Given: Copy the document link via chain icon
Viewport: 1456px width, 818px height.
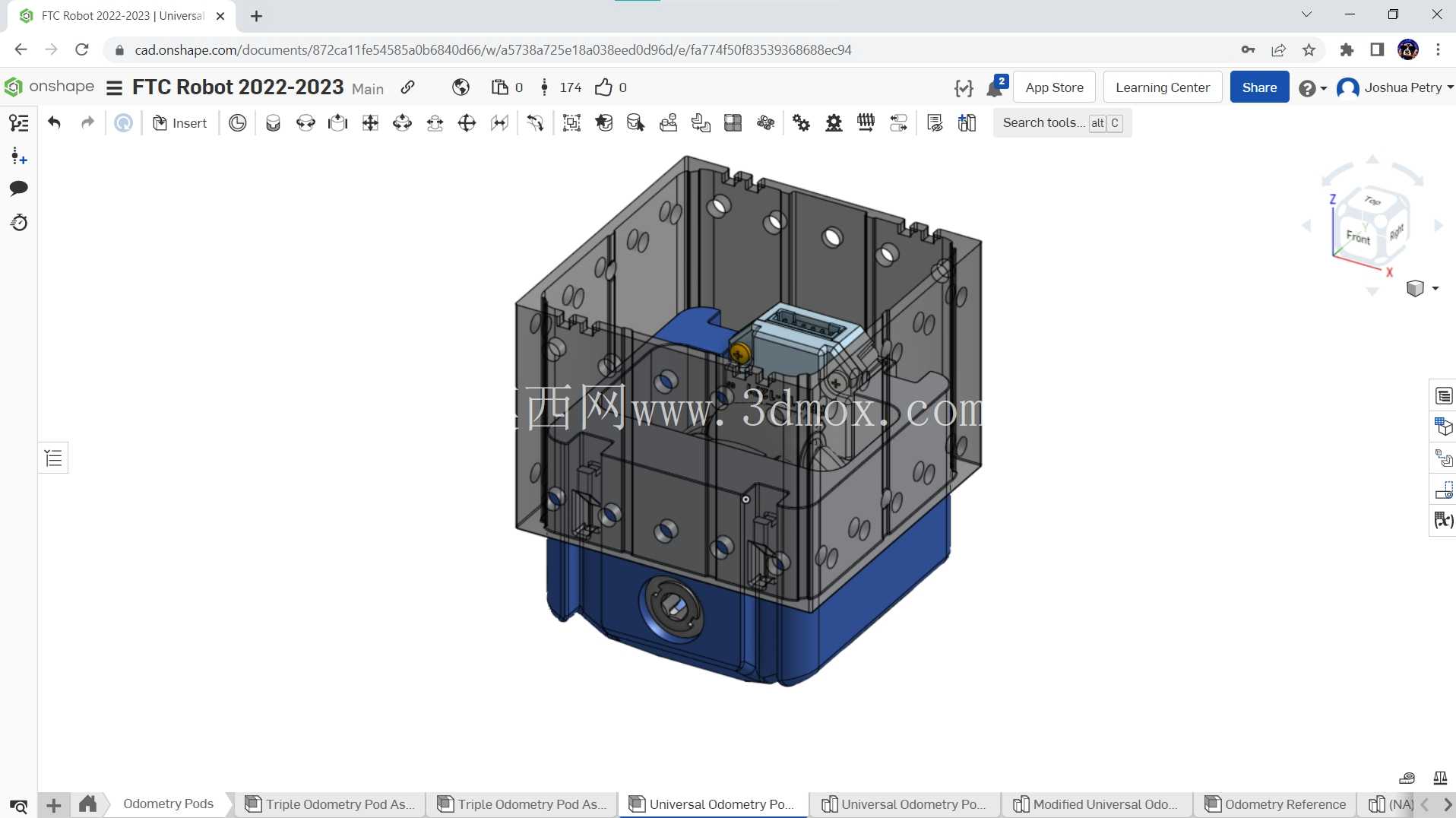Looking at the screenshot, I should (408, 87).
